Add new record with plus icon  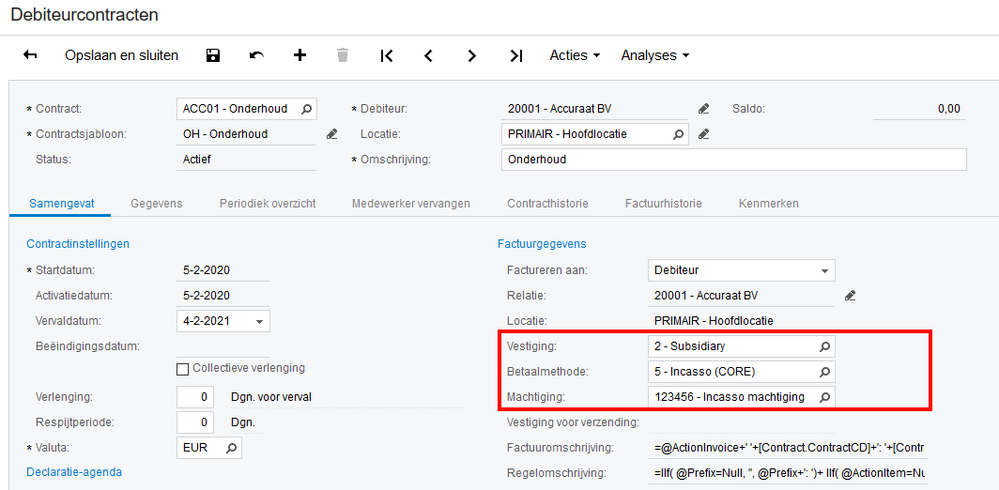point(299,55)
